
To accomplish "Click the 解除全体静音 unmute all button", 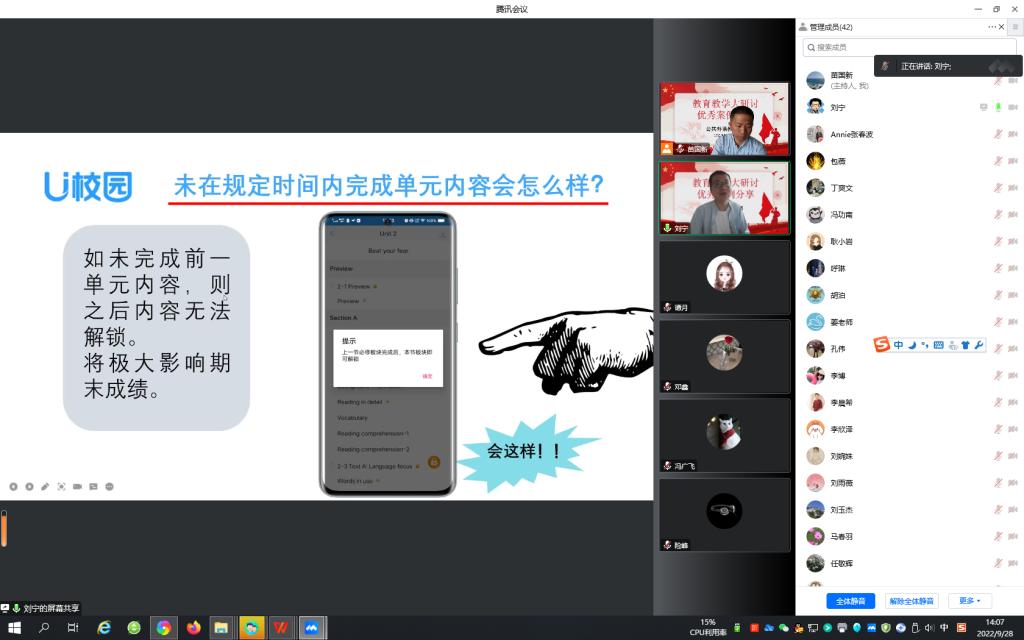I will pos(911,601).
